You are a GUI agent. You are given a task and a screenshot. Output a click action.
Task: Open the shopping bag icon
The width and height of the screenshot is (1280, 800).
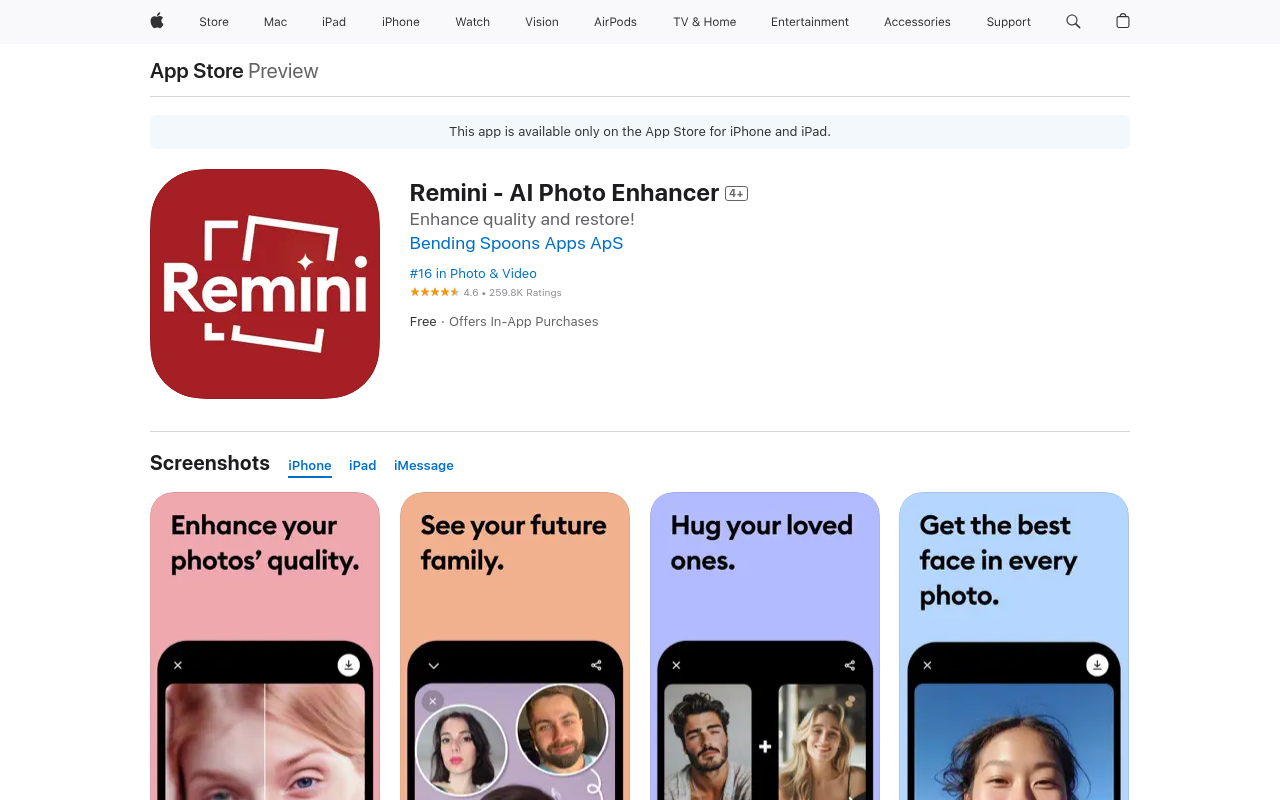[x=1123, y=21]
